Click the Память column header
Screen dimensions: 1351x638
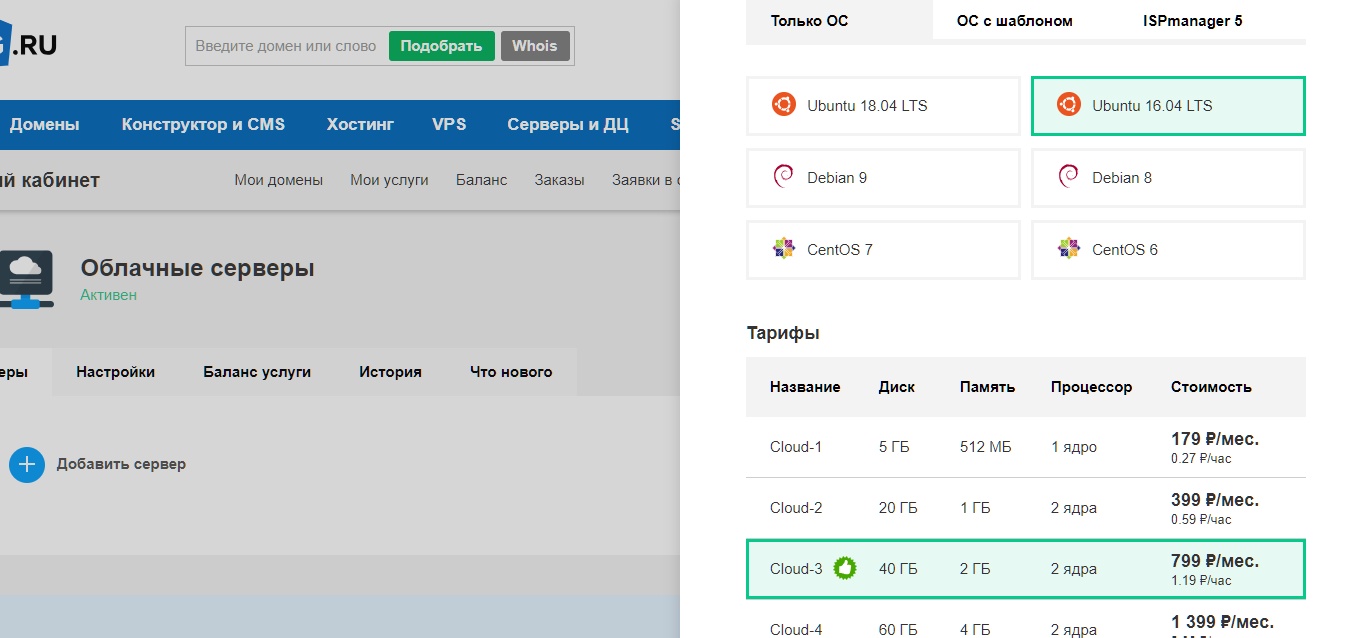tap(987, 387)
